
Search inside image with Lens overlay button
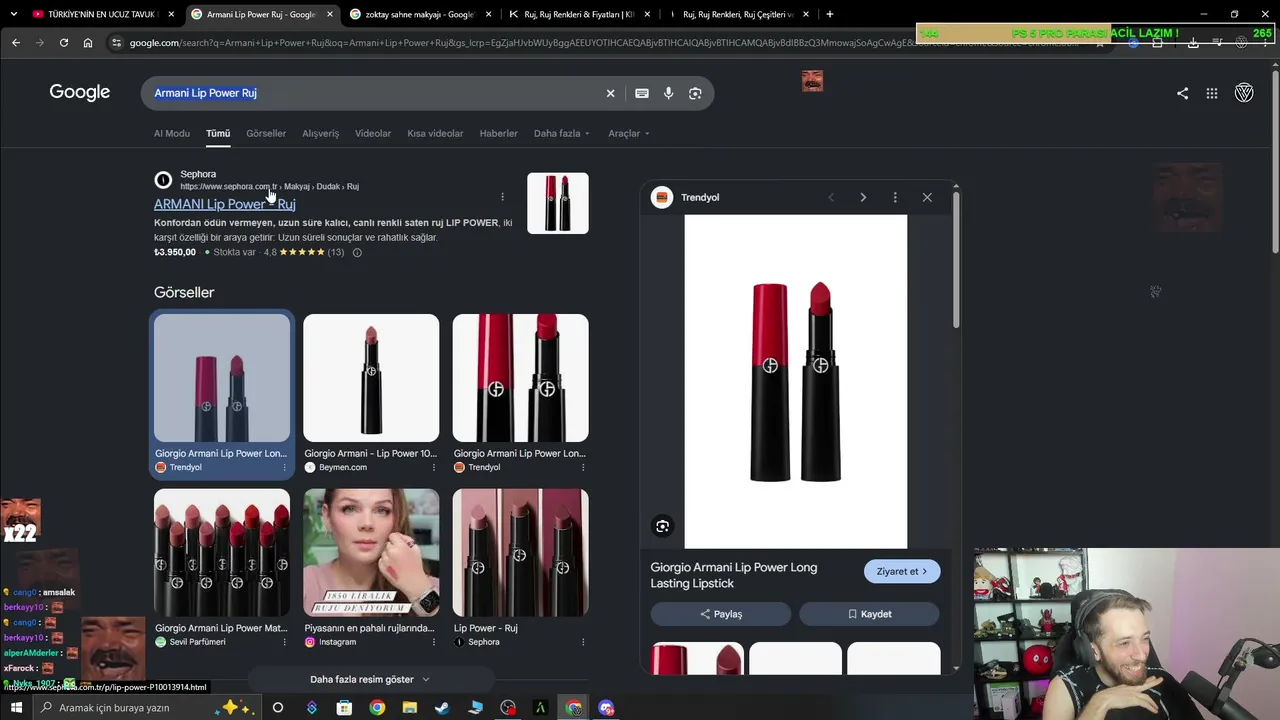(x=662, y=526)
